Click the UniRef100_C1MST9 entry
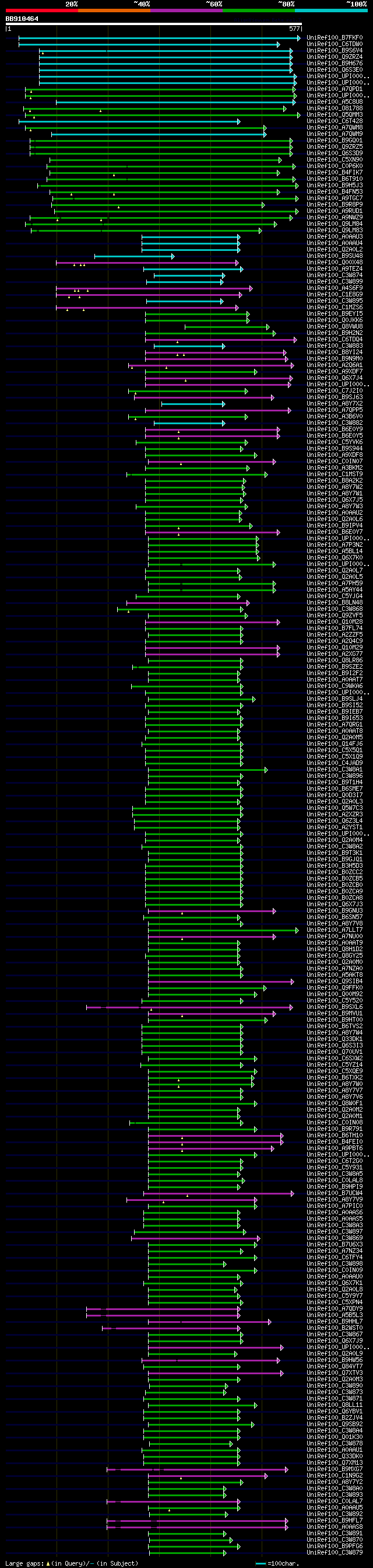 335,474
